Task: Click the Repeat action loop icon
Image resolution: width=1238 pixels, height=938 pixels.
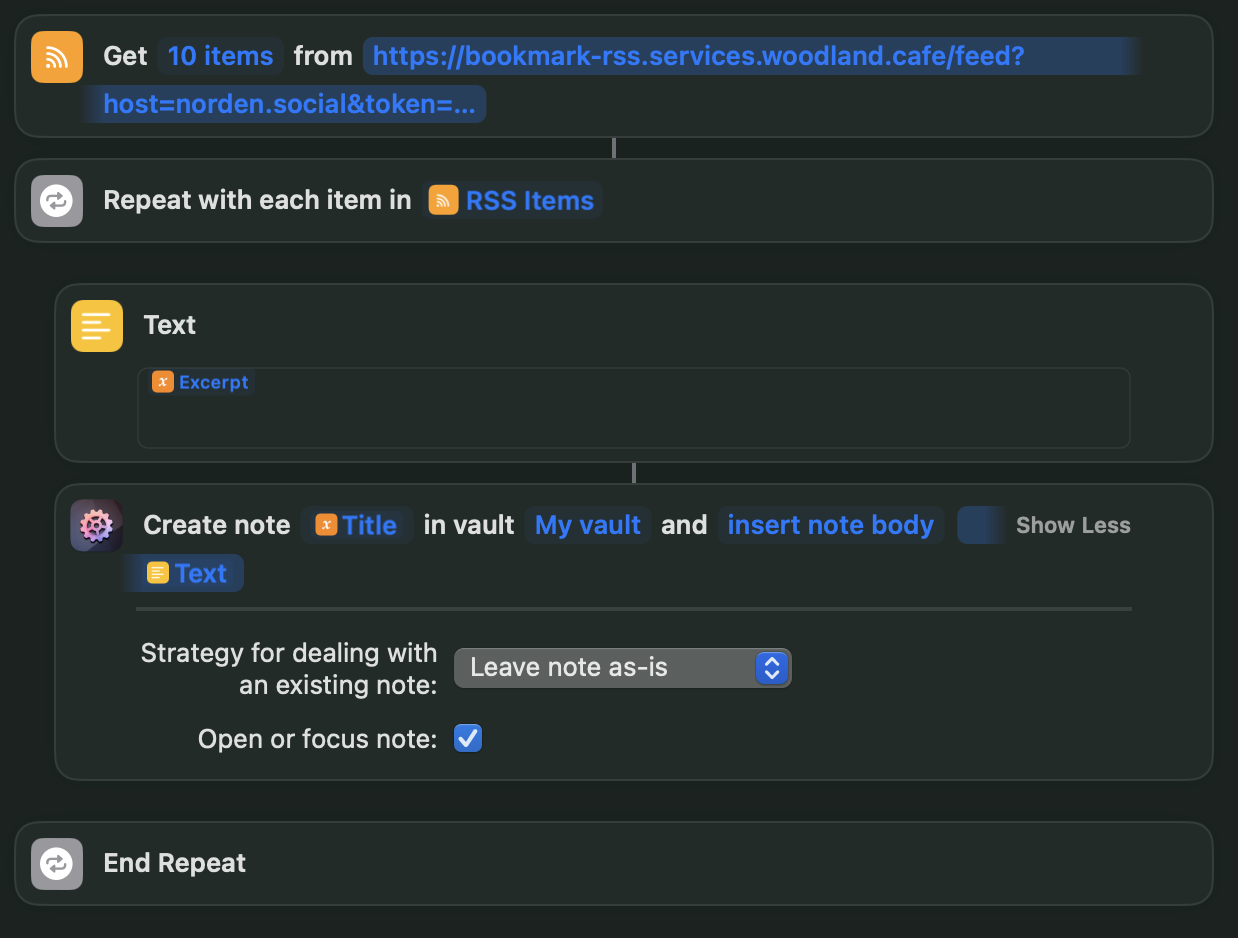Action: (x=57, y=200)
